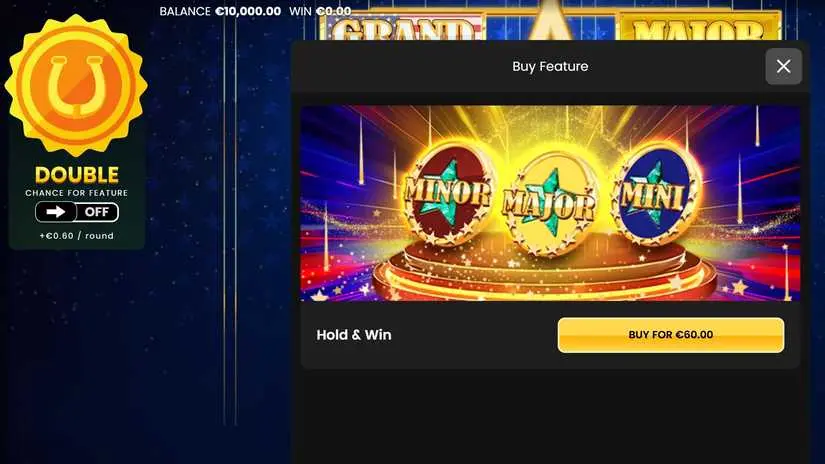This screenshot has height=464, width=825.
Task: Close the Buy Feature dialog
Action: [783, 66]
